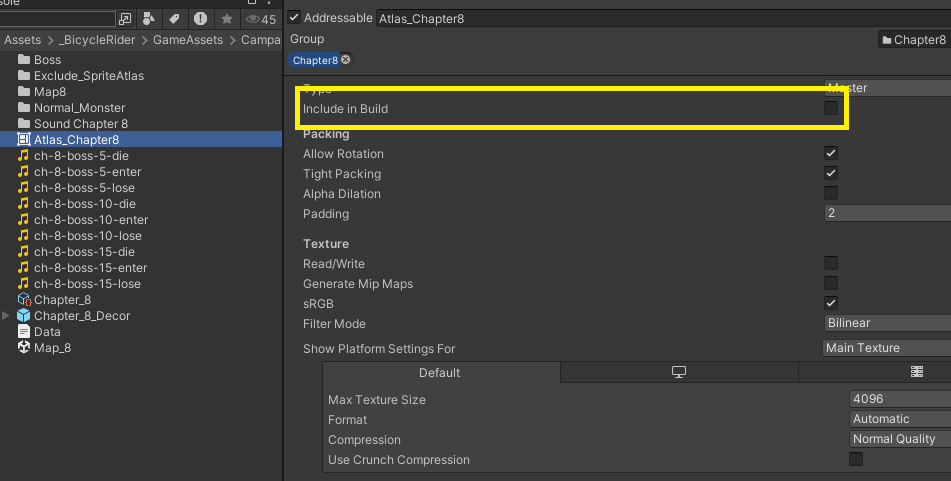Enable the Alpha Dilation checkbox
Image resolution: width=951 pixels, height=481 pixels.
pyautogui.click(x=831, y=193)
